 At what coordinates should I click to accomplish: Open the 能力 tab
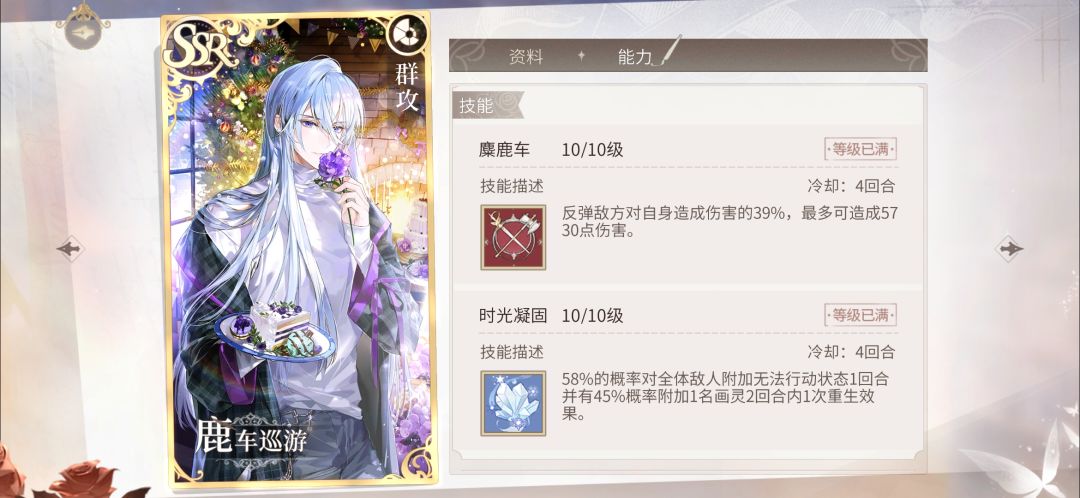[x=634, y=57]
